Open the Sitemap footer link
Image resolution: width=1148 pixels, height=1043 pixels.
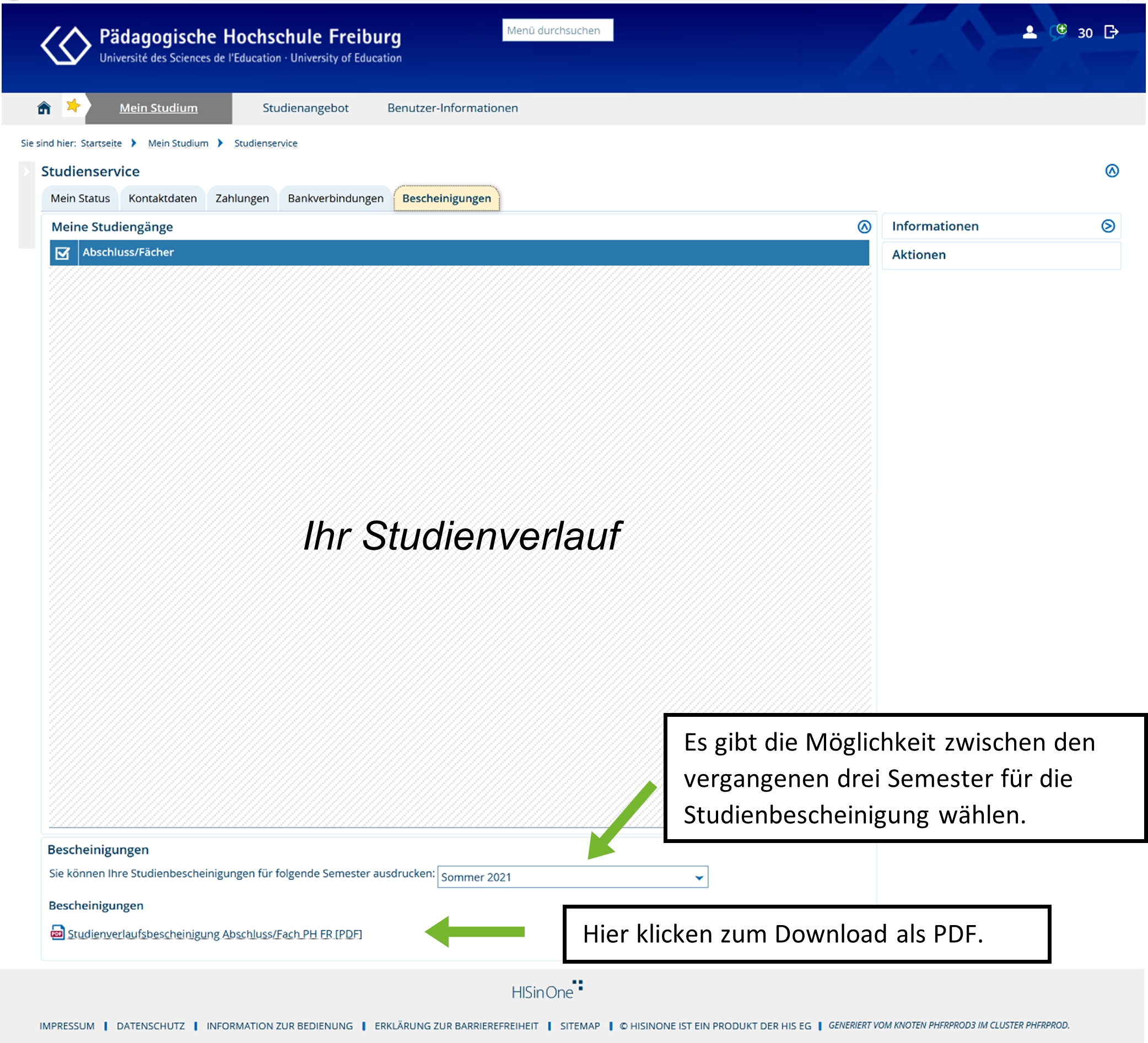point(580,1025)
